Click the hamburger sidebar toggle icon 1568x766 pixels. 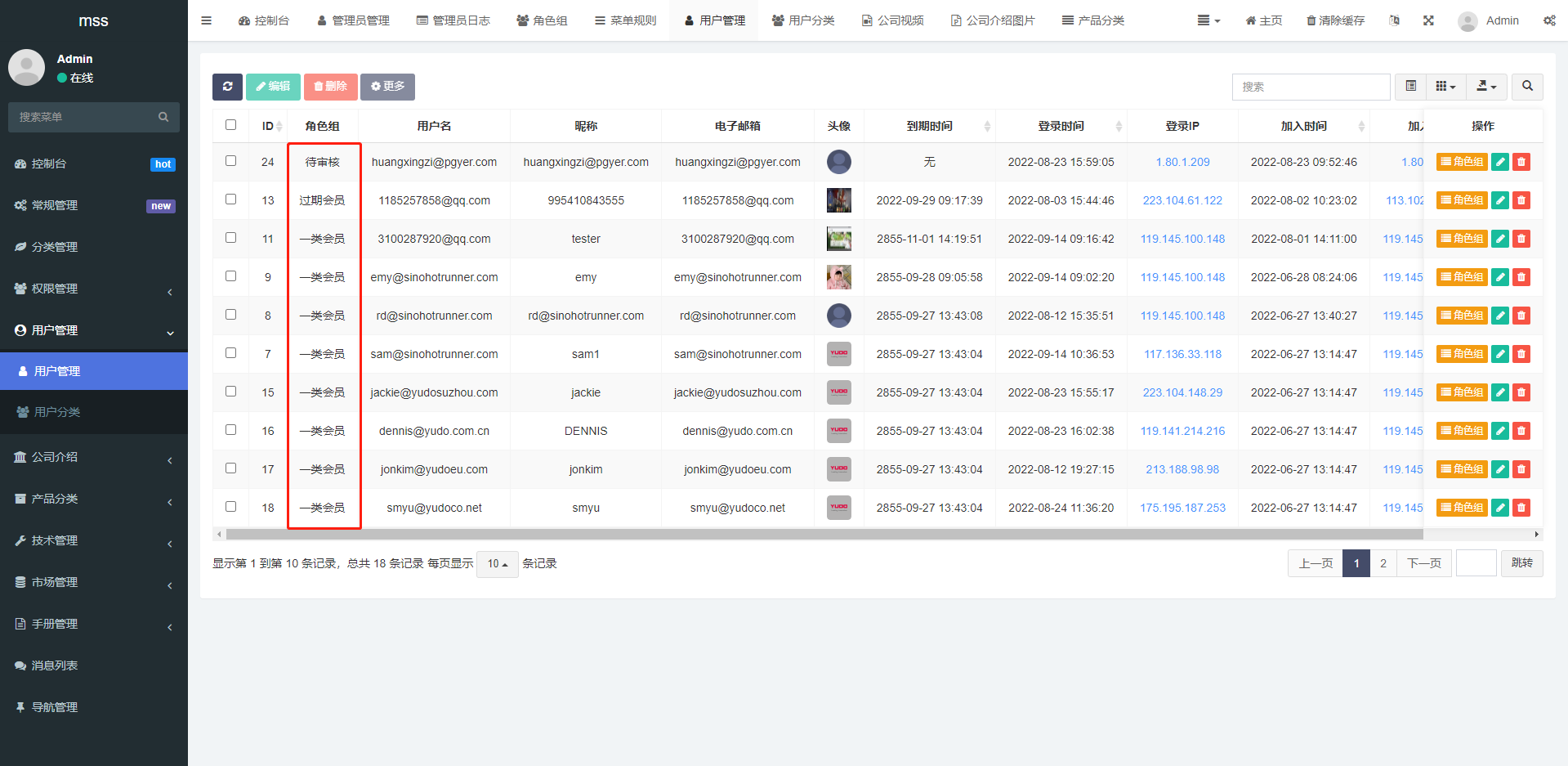[x=206, y=20]
